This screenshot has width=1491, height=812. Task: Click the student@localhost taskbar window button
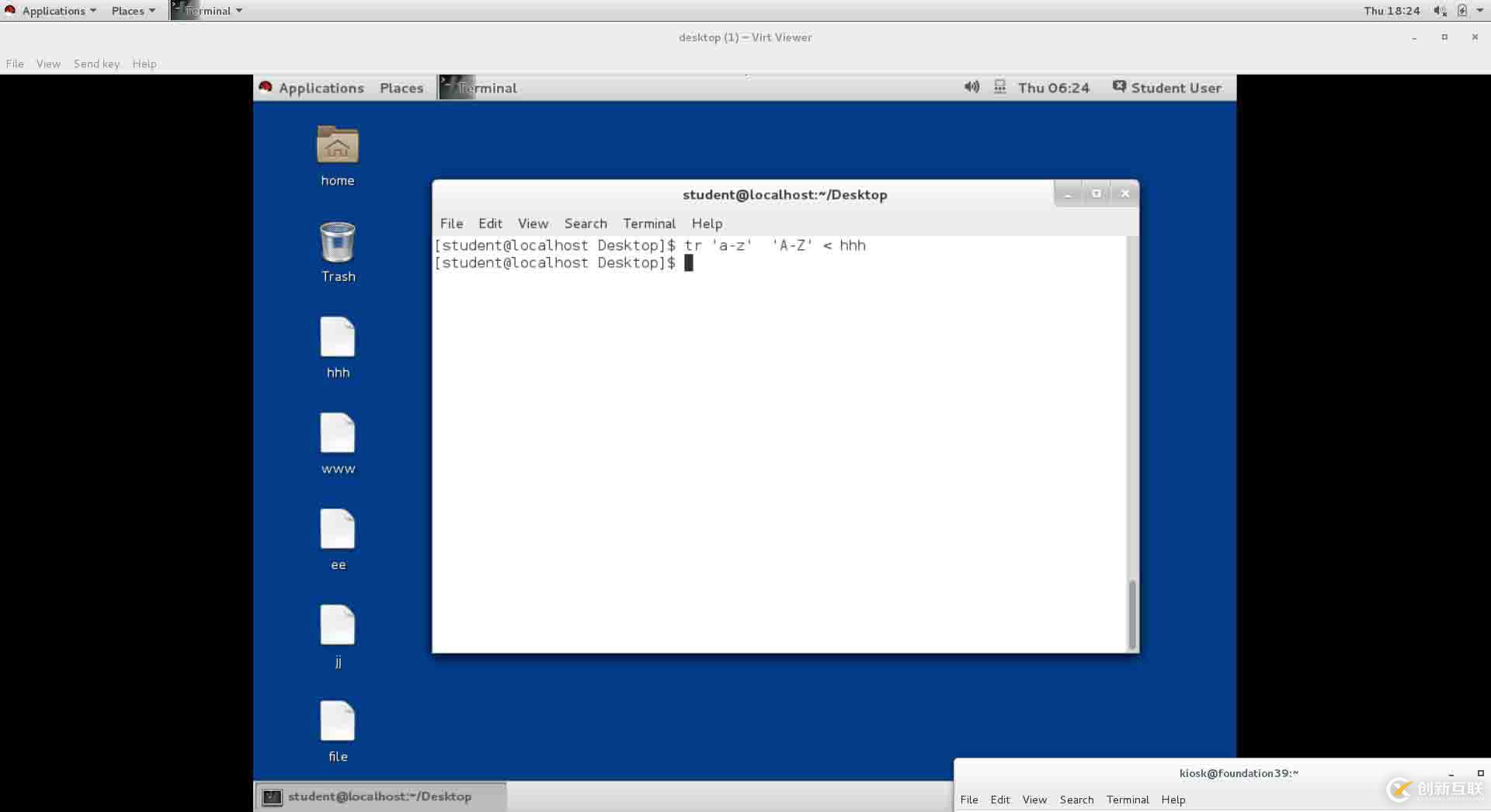(x=380, y=796)
